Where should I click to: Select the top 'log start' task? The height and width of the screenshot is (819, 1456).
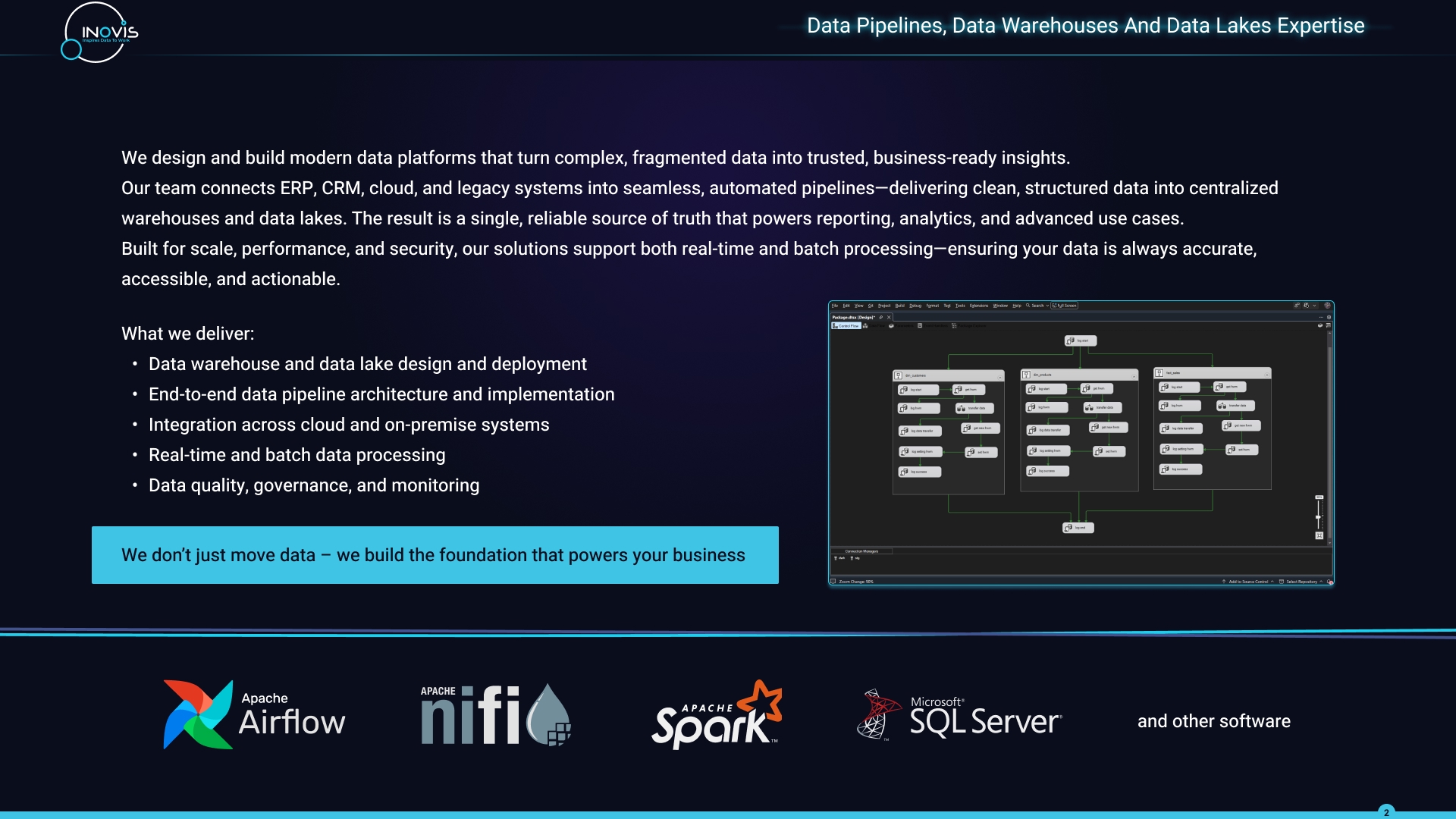coord(1081,340)
